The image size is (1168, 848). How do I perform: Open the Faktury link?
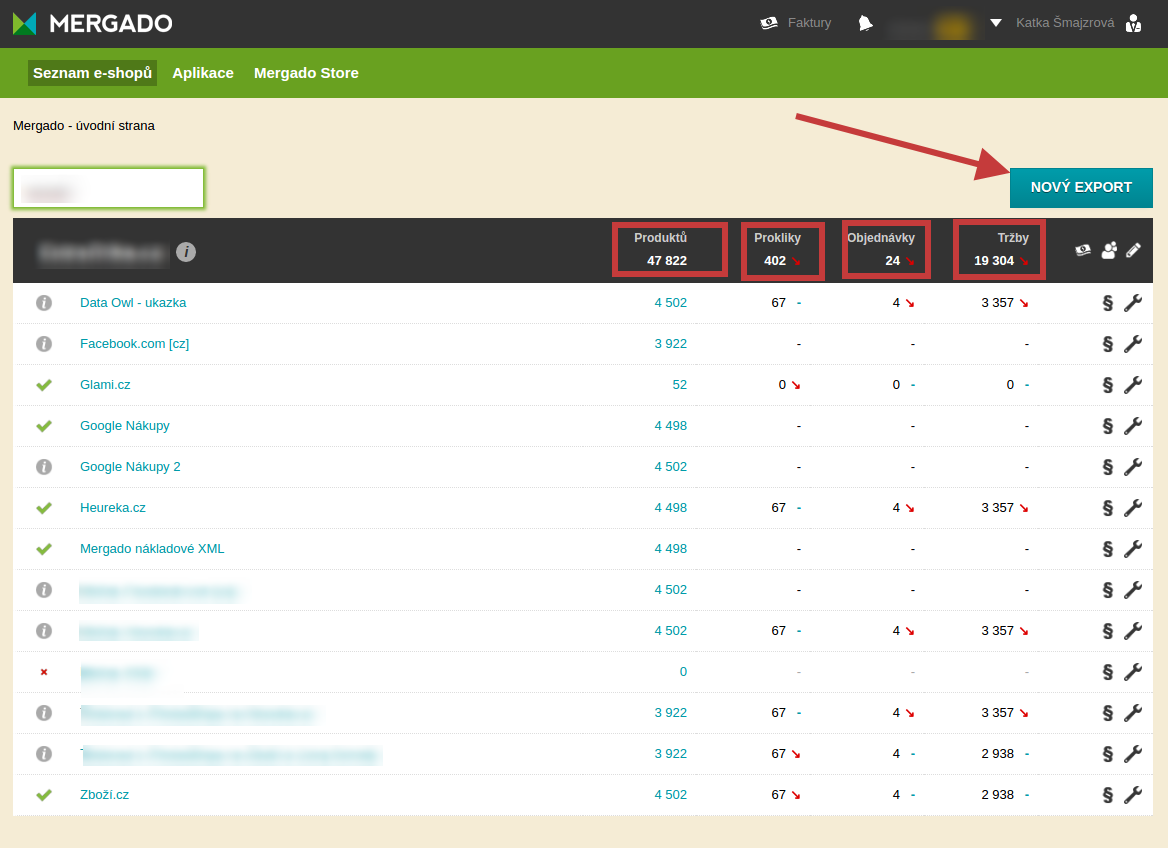click(809, 23)
